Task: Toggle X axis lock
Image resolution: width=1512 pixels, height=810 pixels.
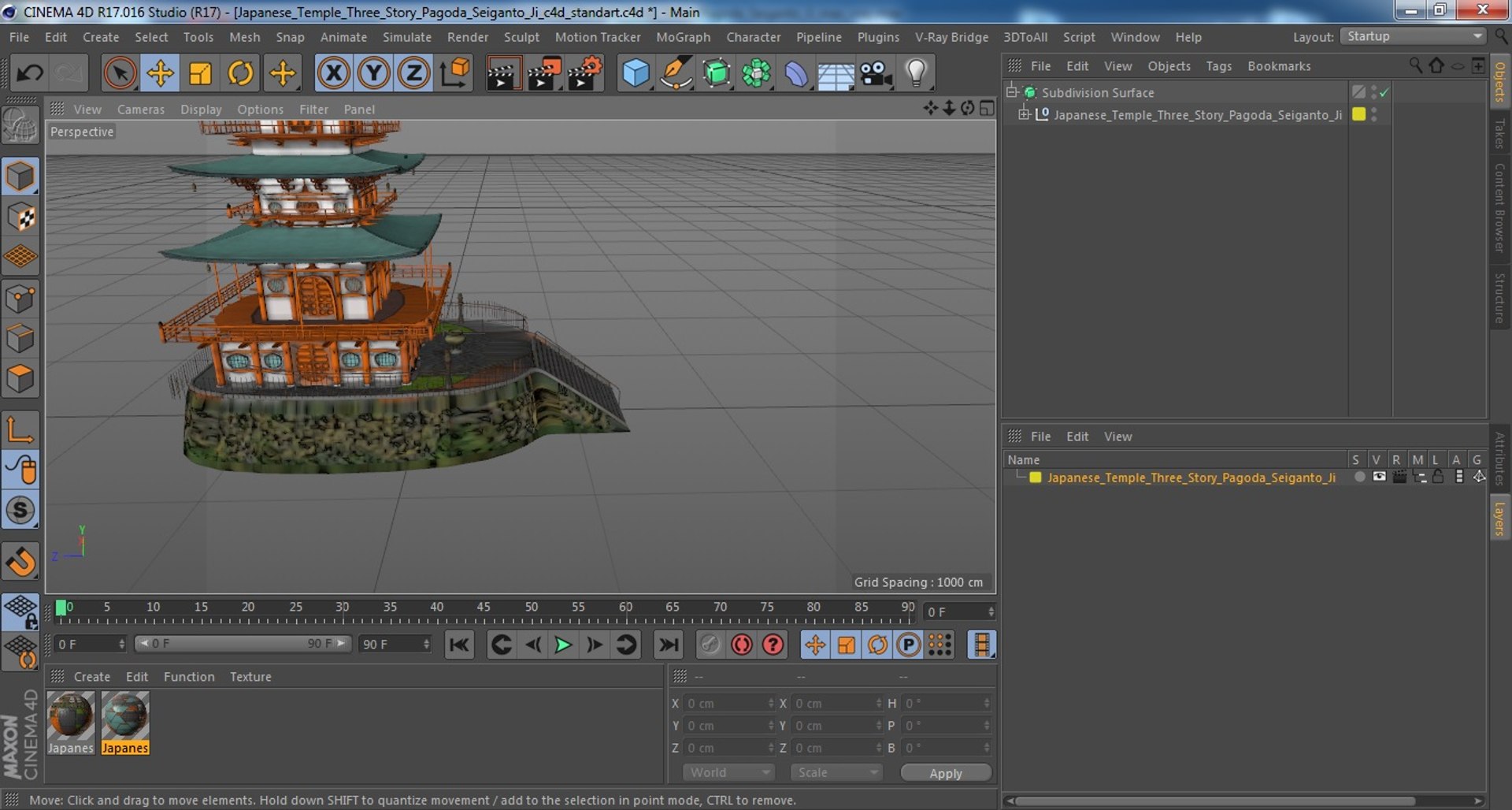Action: 333,73
